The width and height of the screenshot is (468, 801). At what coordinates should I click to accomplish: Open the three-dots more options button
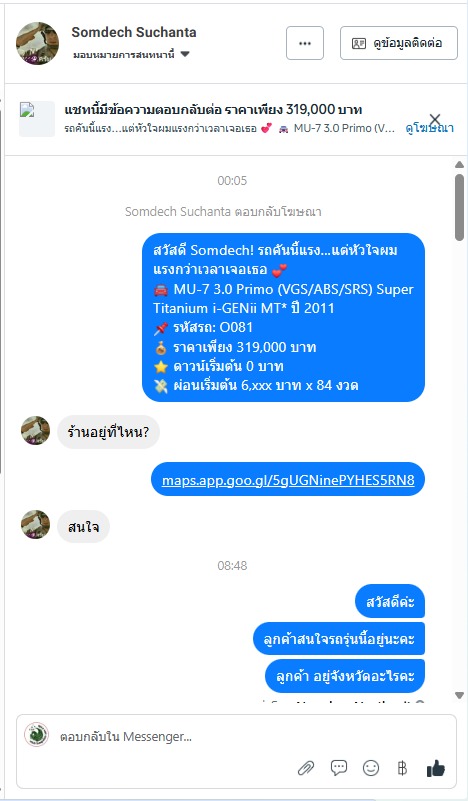tap(305, 43)
